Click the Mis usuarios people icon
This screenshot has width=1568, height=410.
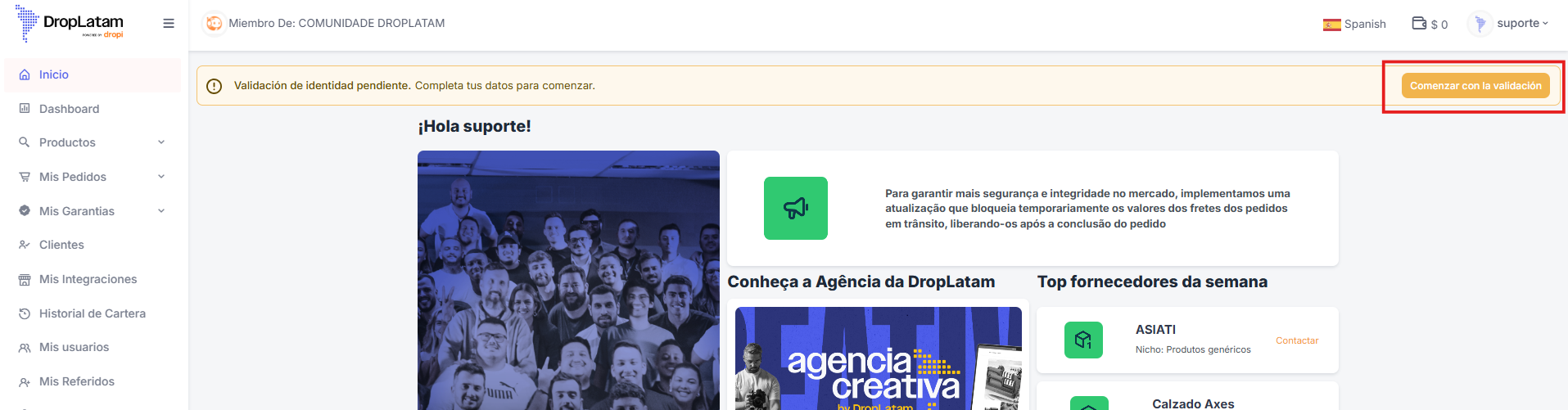pyautogui.click(x=25, y=347)
